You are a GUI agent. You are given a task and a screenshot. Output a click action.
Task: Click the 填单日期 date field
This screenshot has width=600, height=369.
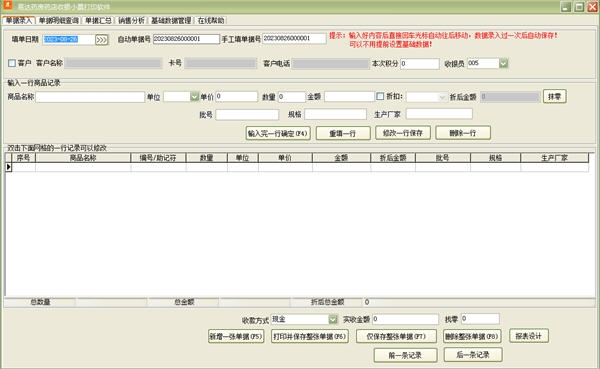68,39
